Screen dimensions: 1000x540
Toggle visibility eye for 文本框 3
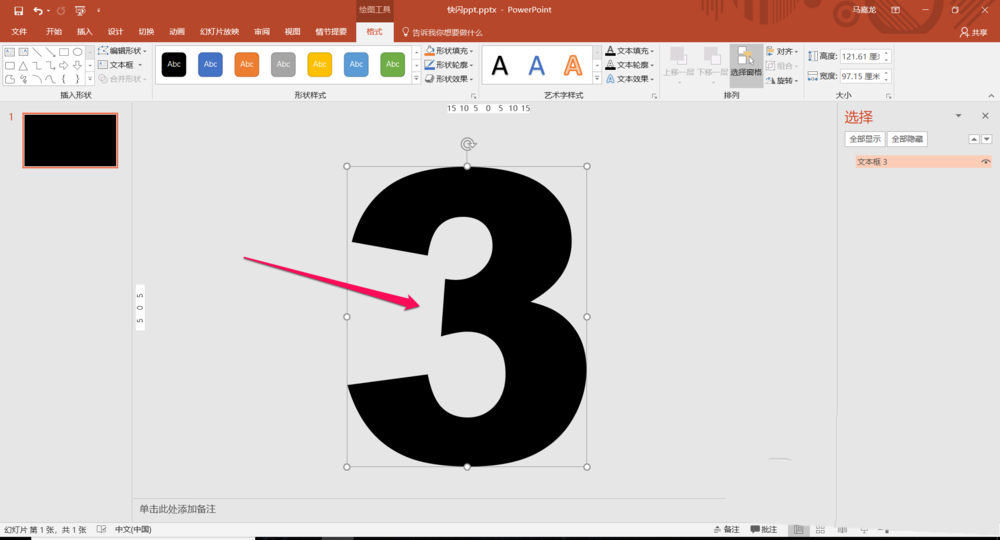[985, 162]
